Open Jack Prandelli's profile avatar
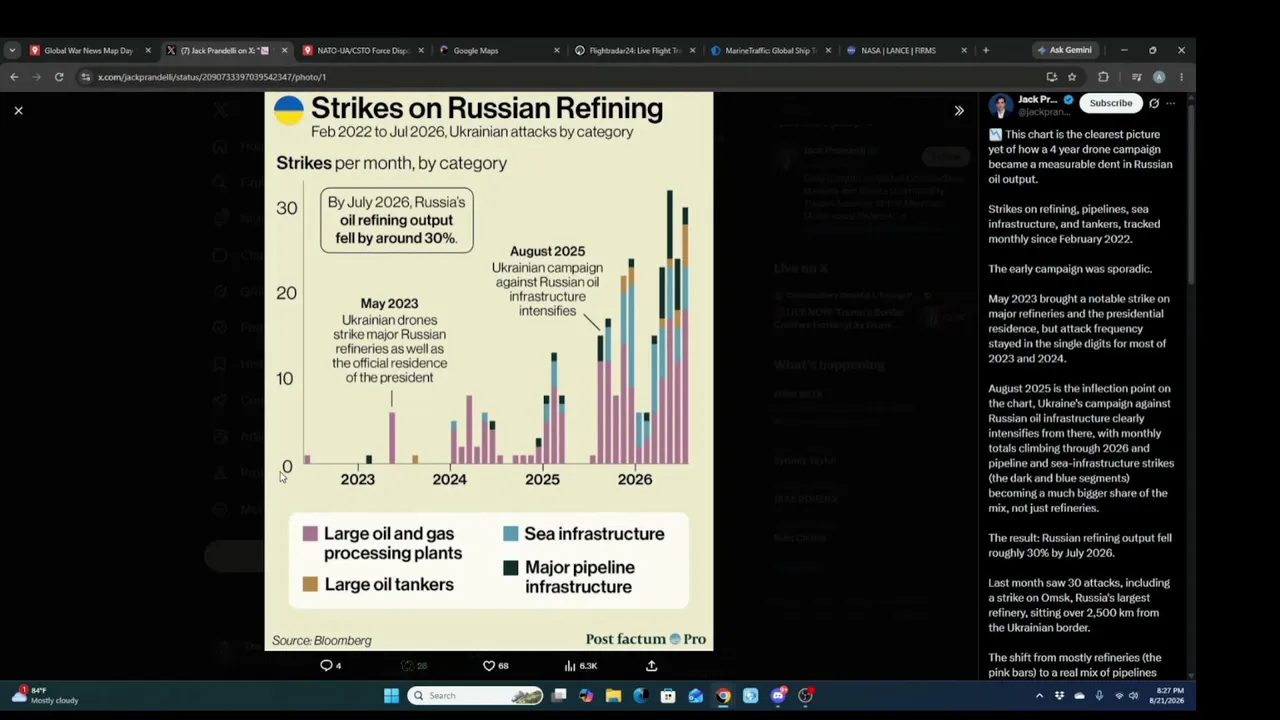Image resolution: width=1280 pixels, height=720 pixels. click(1001, 105)
